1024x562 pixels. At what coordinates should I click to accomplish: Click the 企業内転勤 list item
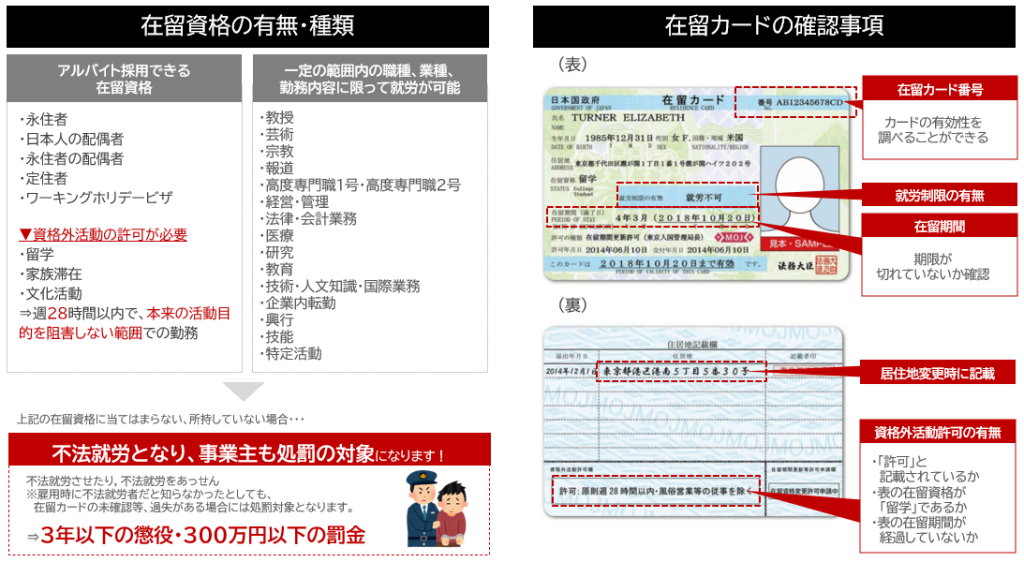298,304
